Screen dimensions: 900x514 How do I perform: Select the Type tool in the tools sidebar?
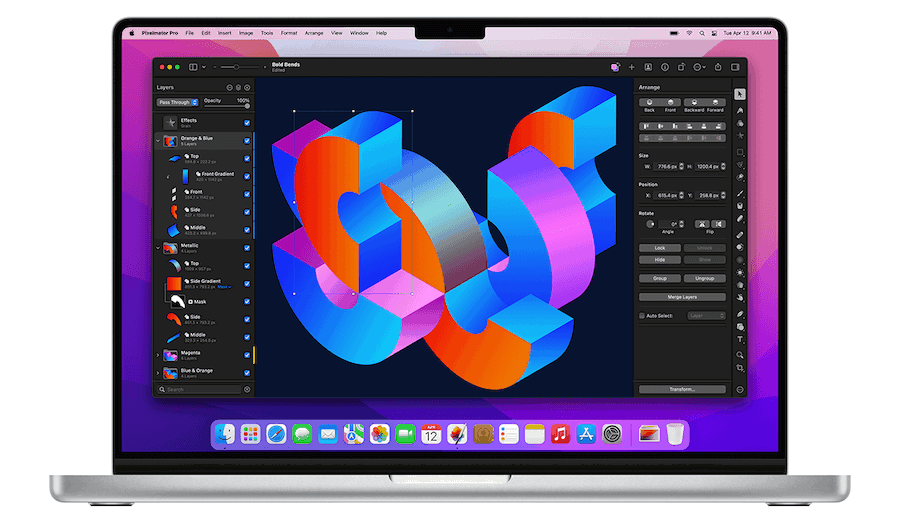(x=740, y=340)
